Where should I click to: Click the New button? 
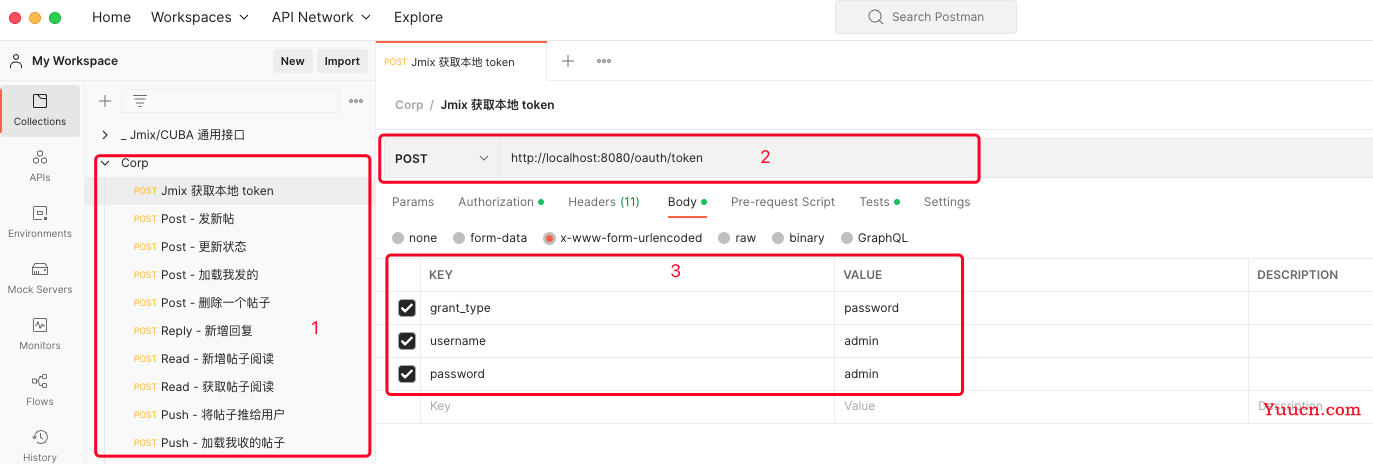click(x=293, y=61)
